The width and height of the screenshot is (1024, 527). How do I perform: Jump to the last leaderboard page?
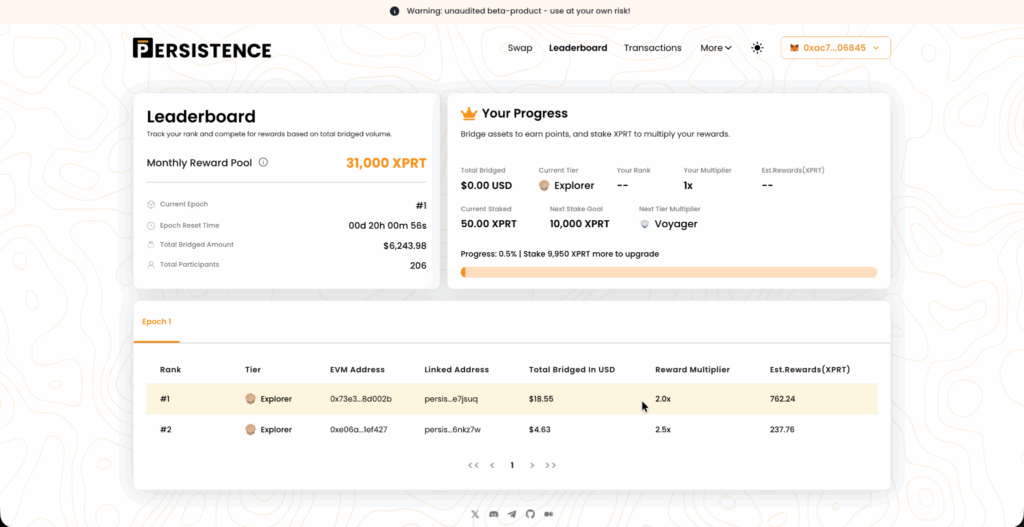(x=551, y=465)
